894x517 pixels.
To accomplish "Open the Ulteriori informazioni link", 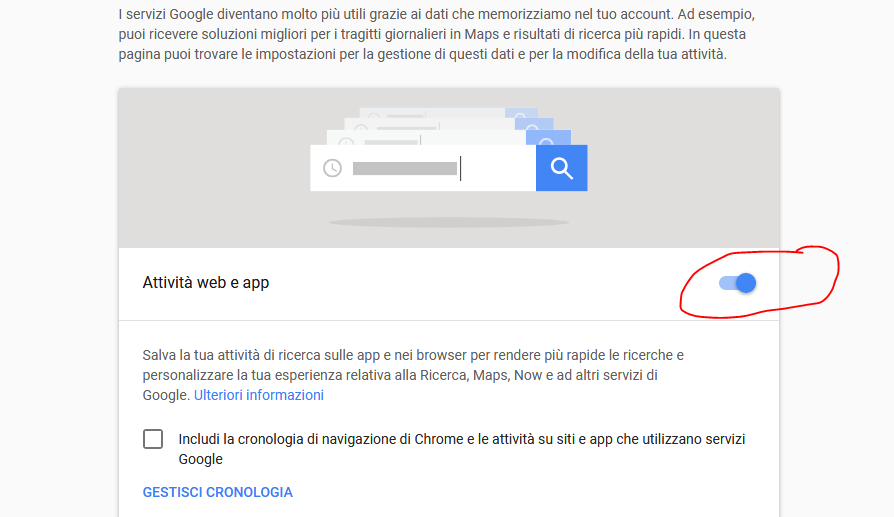I will [259, 395].
